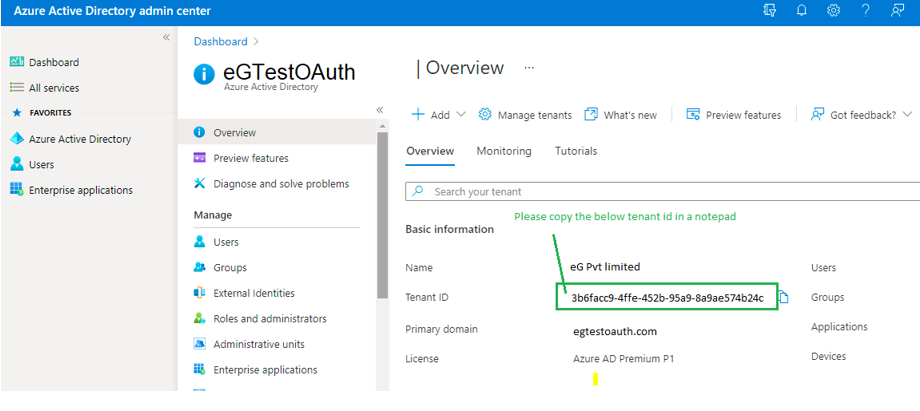Click the Azure Active Directory diamond icon

click(17, 139)
